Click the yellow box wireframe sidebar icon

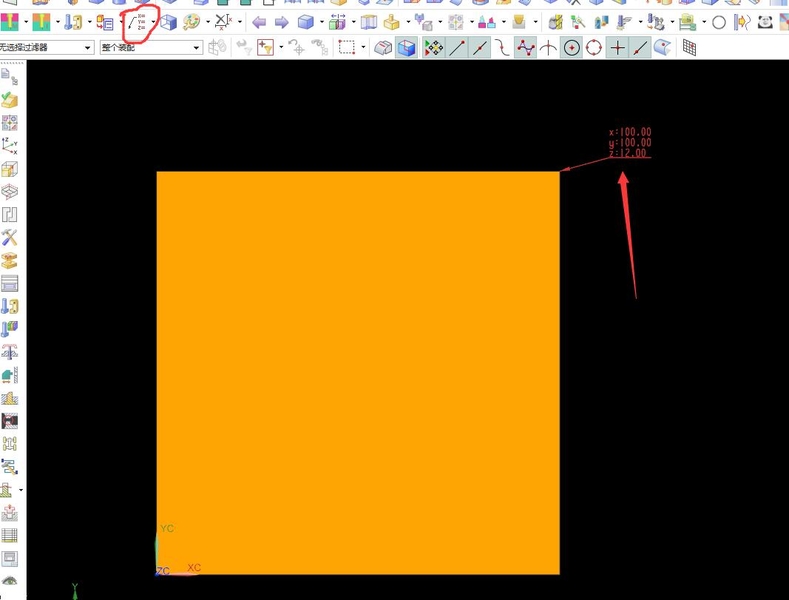(x=10, y=169)
